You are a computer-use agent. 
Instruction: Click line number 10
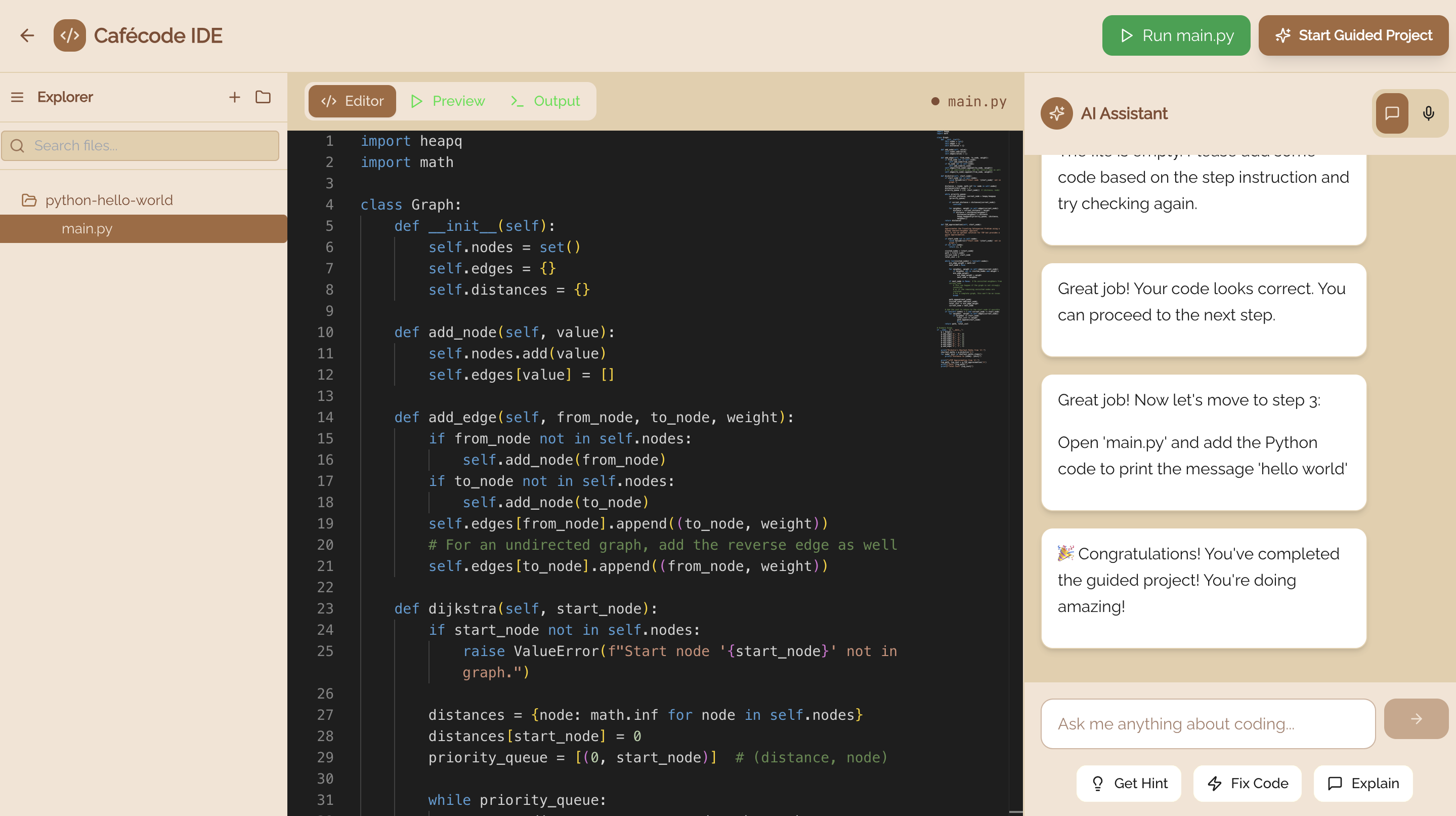[325, 332]
